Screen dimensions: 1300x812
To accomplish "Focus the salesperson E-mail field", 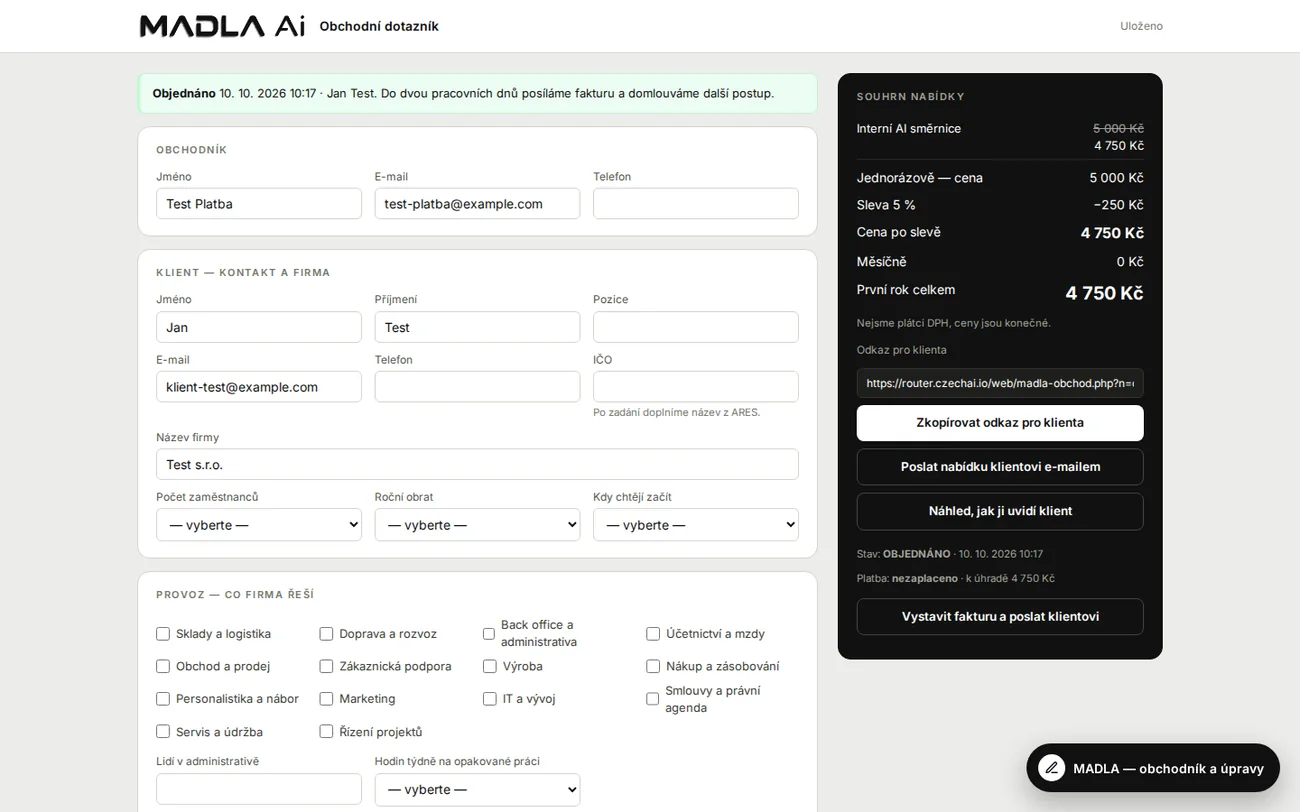I will click(477, 204).
